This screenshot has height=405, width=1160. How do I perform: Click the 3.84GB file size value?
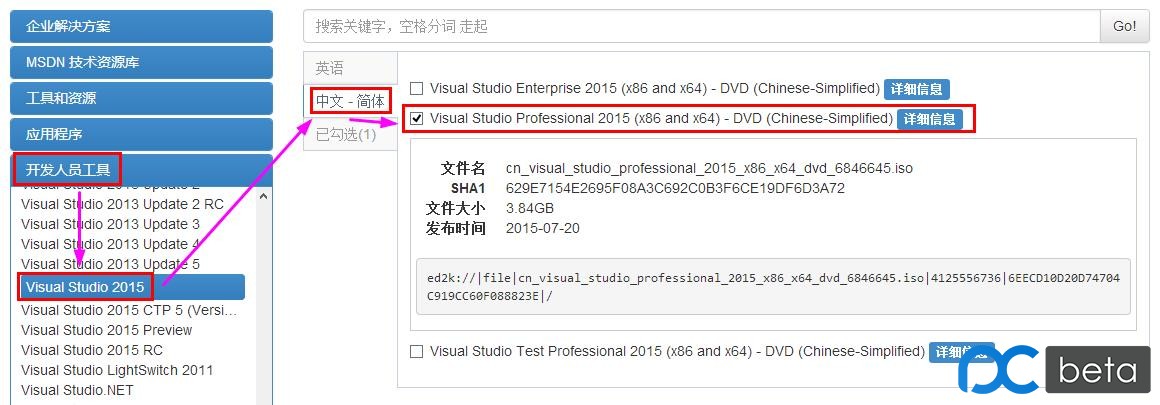[x=530, y=209]
